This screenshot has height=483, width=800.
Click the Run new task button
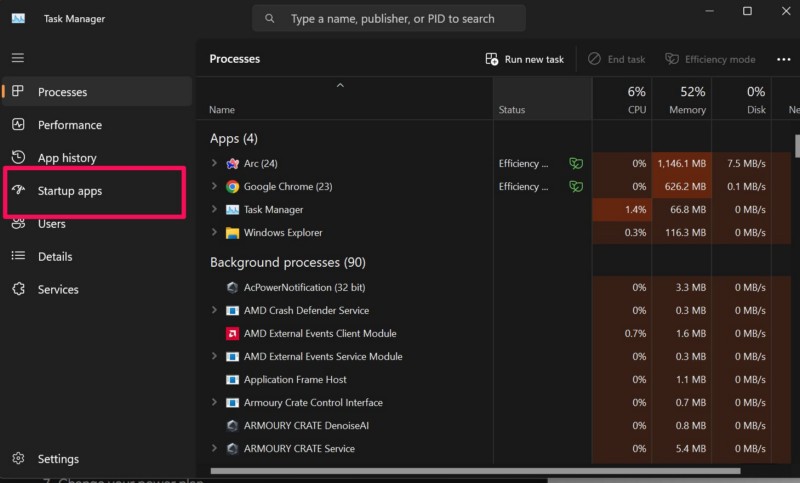coord(524,59)
